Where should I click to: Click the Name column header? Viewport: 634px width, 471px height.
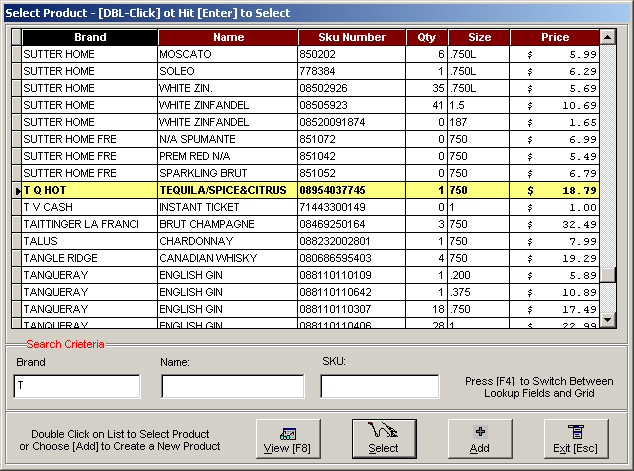tap(228, 37)
